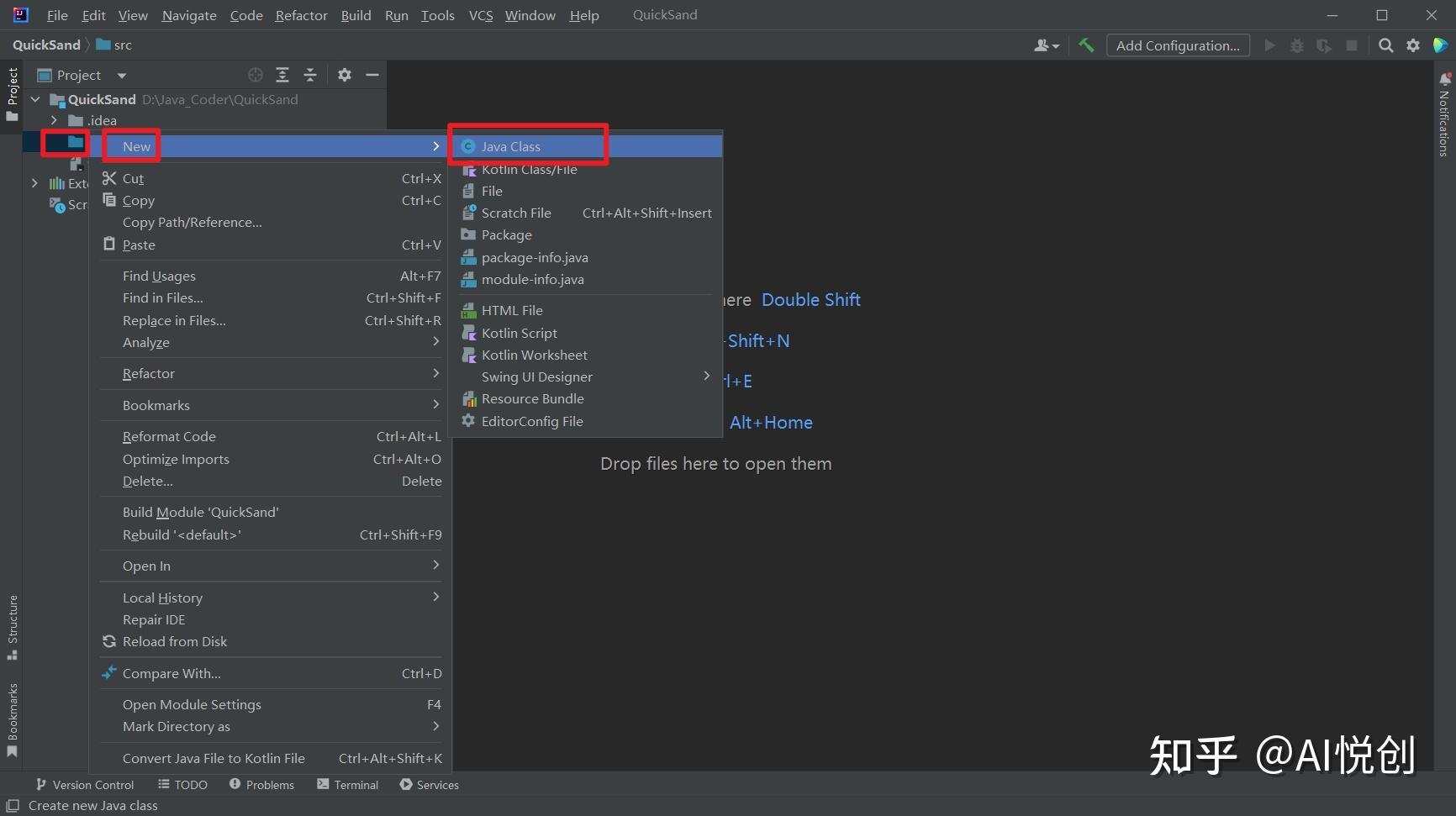
Task: Open the VCS menu
Action: (x=481, y=15)
